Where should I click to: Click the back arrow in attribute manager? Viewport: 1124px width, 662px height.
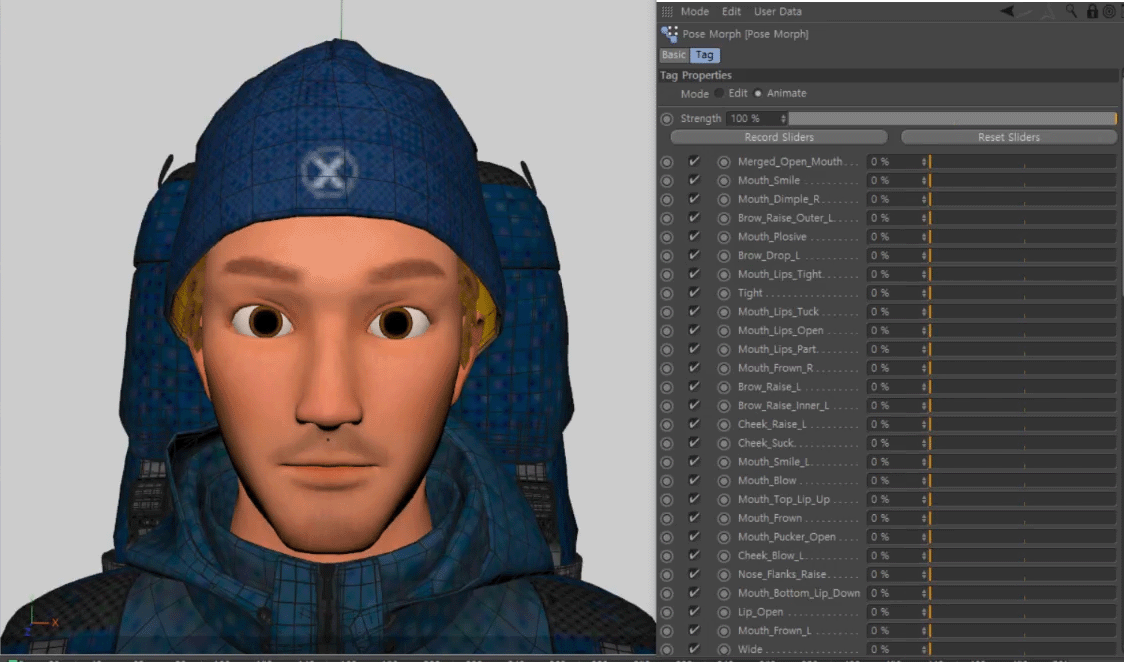click(x=1007, y=11)
